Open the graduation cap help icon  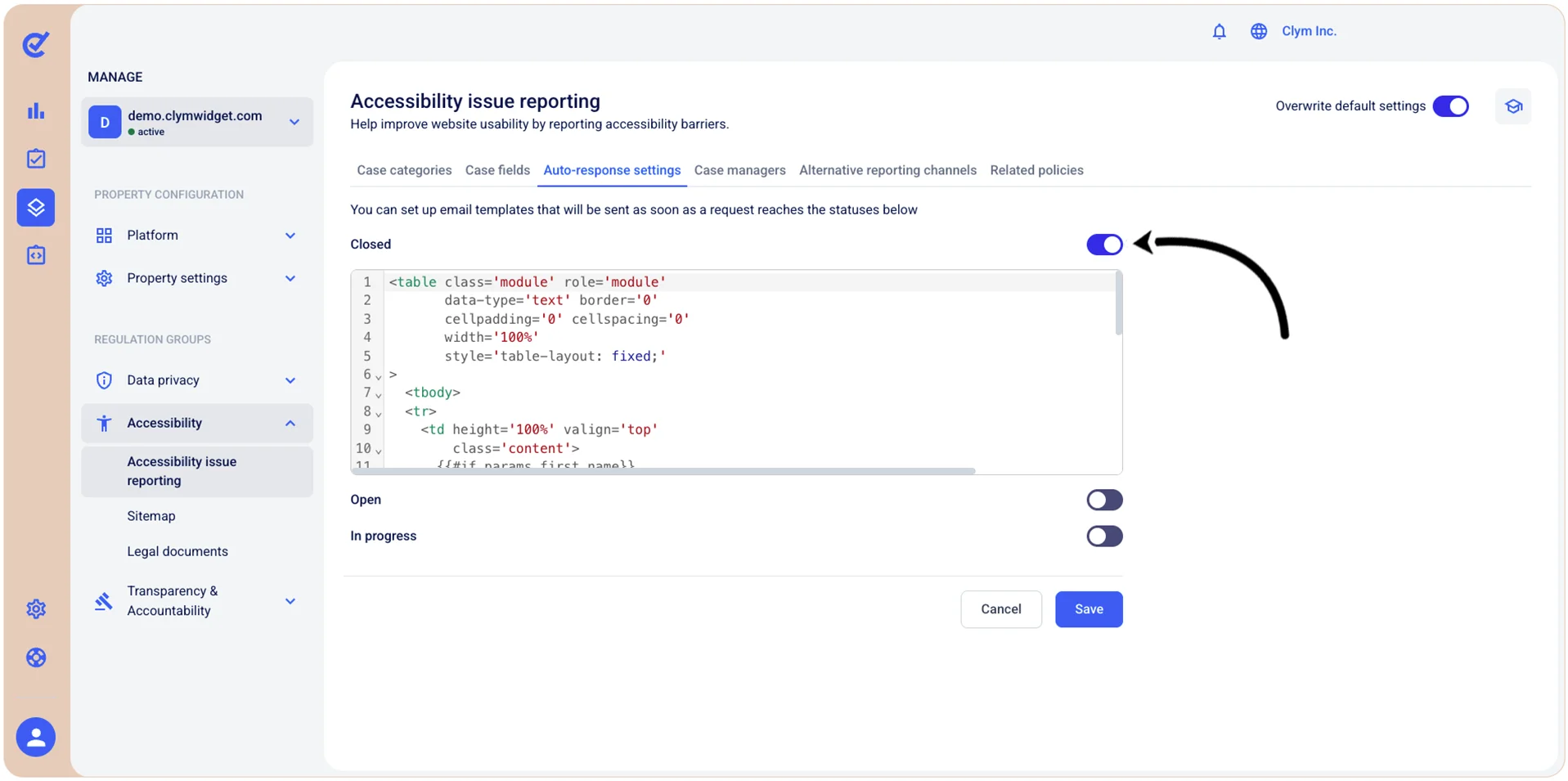click(1512, 106)
